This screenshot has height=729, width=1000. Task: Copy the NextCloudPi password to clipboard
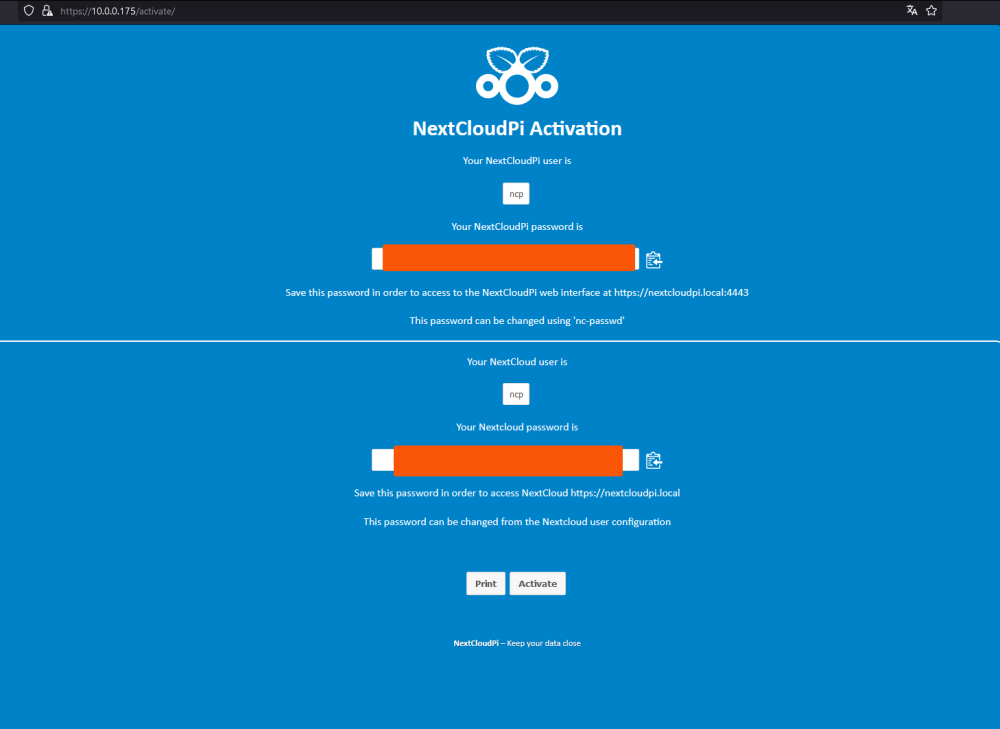click(x=654, y=260)
